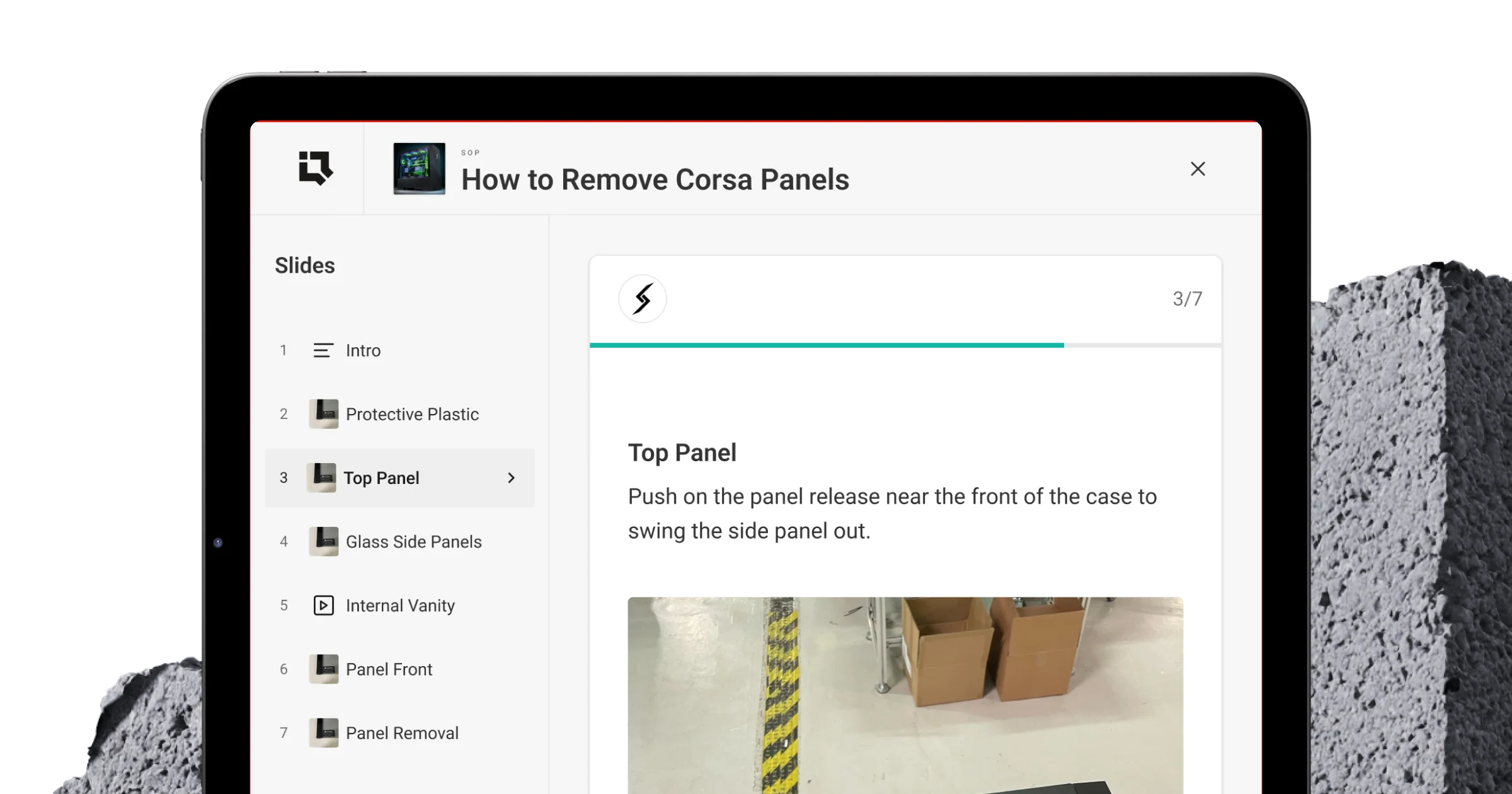Expand the Top Panel chevron arrow
This screenshot has height=794, width=1512.
[511, 478]
